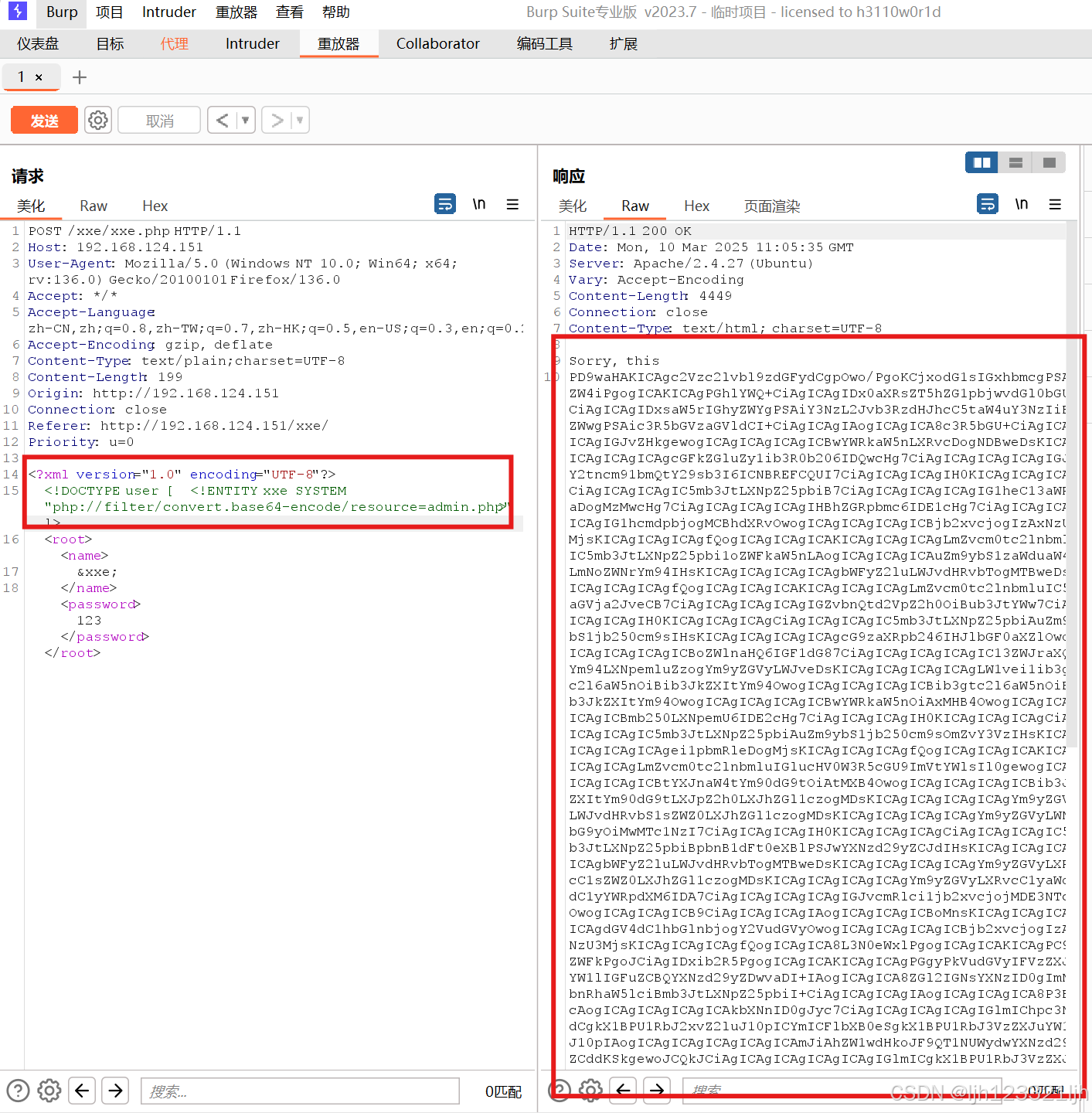
Task: Open request search settings gear
Action: coord(49,1091)
